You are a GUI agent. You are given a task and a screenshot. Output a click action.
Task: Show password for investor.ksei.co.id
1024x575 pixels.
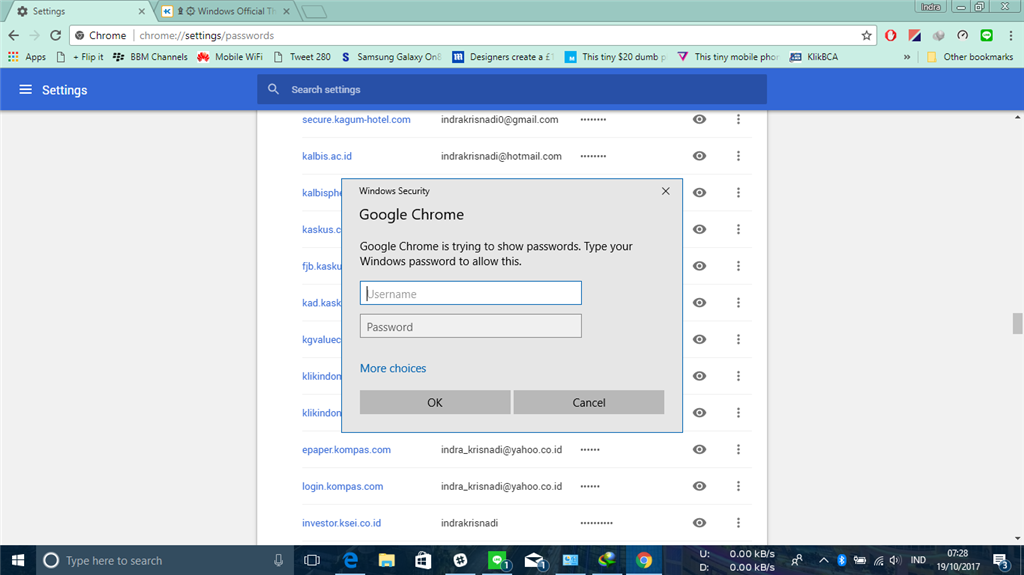[699, 522]
